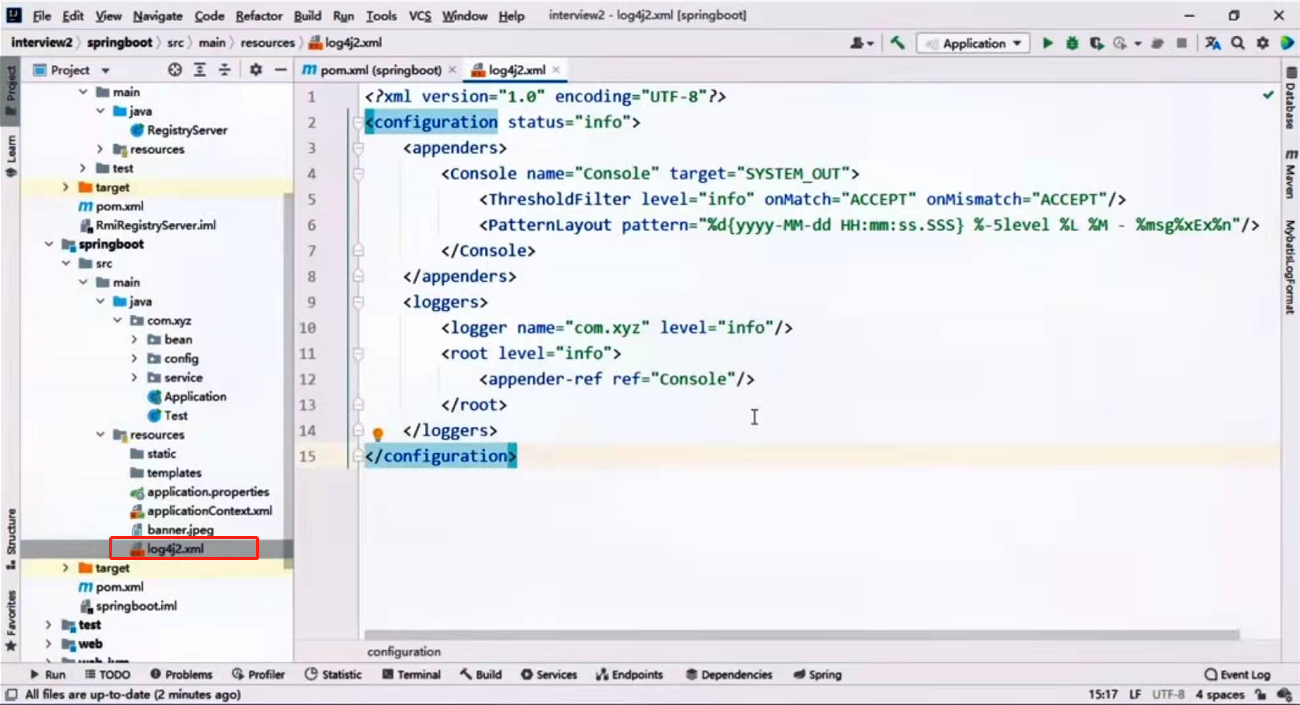Screen dimensions: 1300x705
Task: Select applicationContext.xml in project tree
Action: (209, 511)
